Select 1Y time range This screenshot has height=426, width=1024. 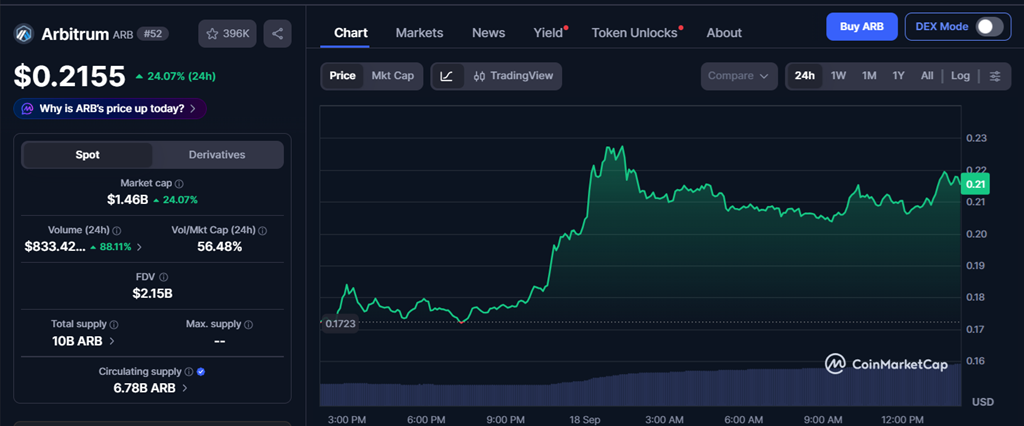[x=899, y=76]
